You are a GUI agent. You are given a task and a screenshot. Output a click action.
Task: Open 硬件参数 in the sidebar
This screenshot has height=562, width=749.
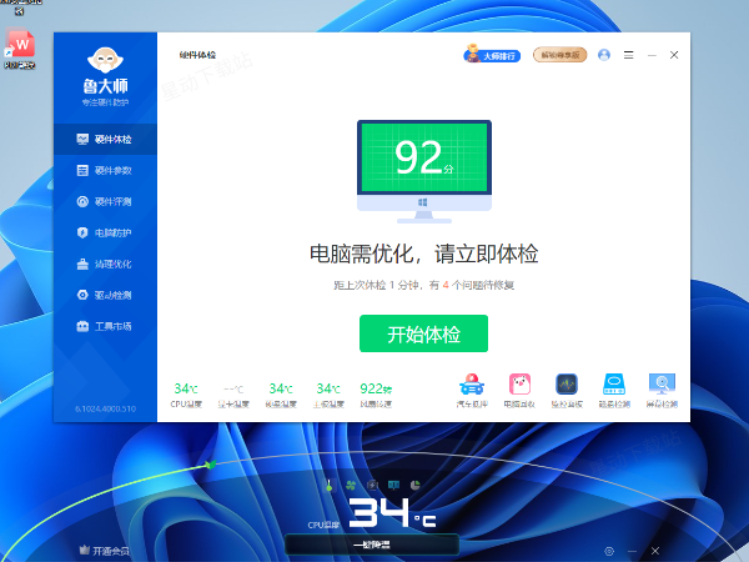[105, 170]
